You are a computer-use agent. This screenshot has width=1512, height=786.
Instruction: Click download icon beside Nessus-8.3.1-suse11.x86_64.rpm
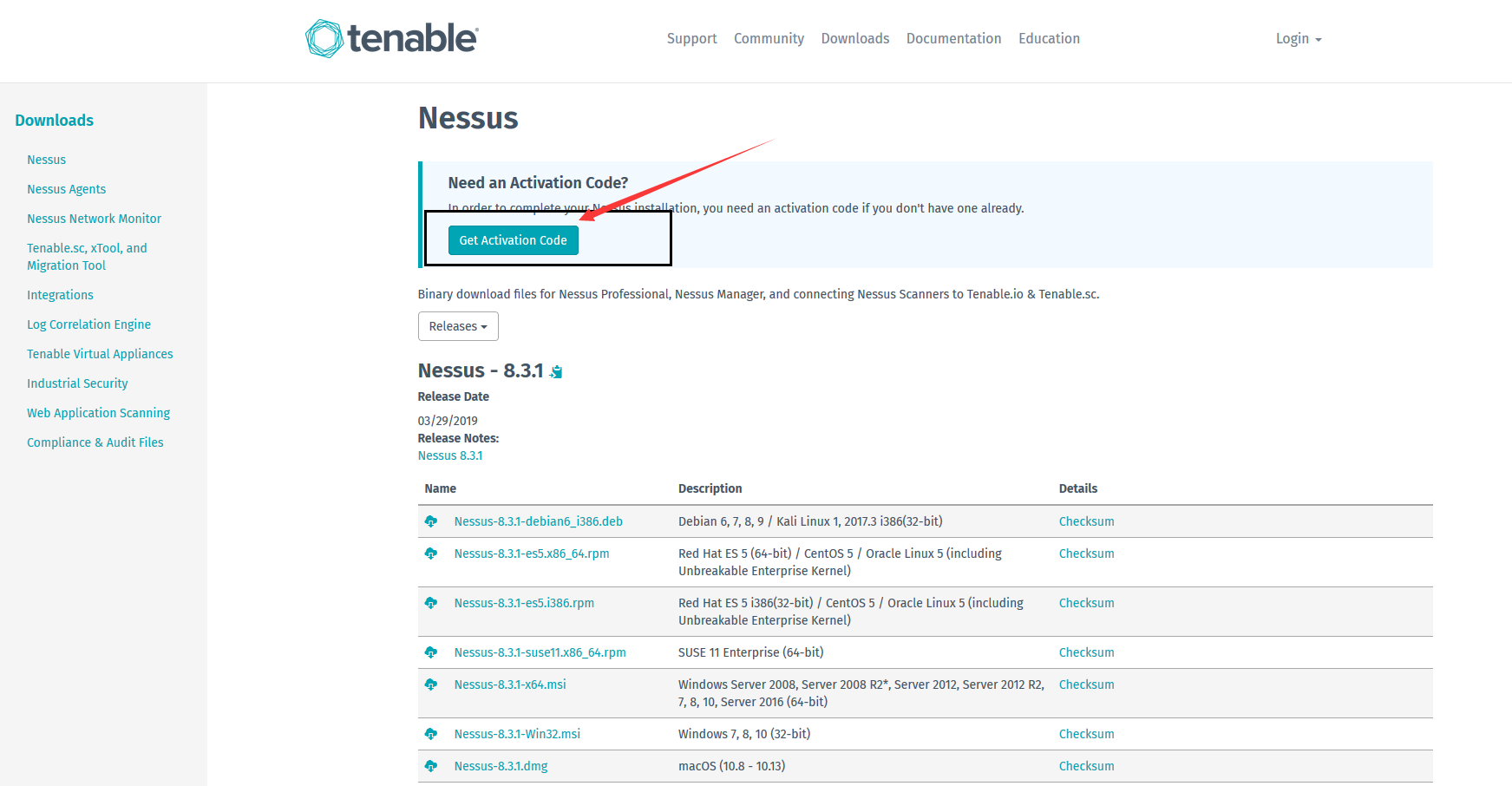pos(431,652)
